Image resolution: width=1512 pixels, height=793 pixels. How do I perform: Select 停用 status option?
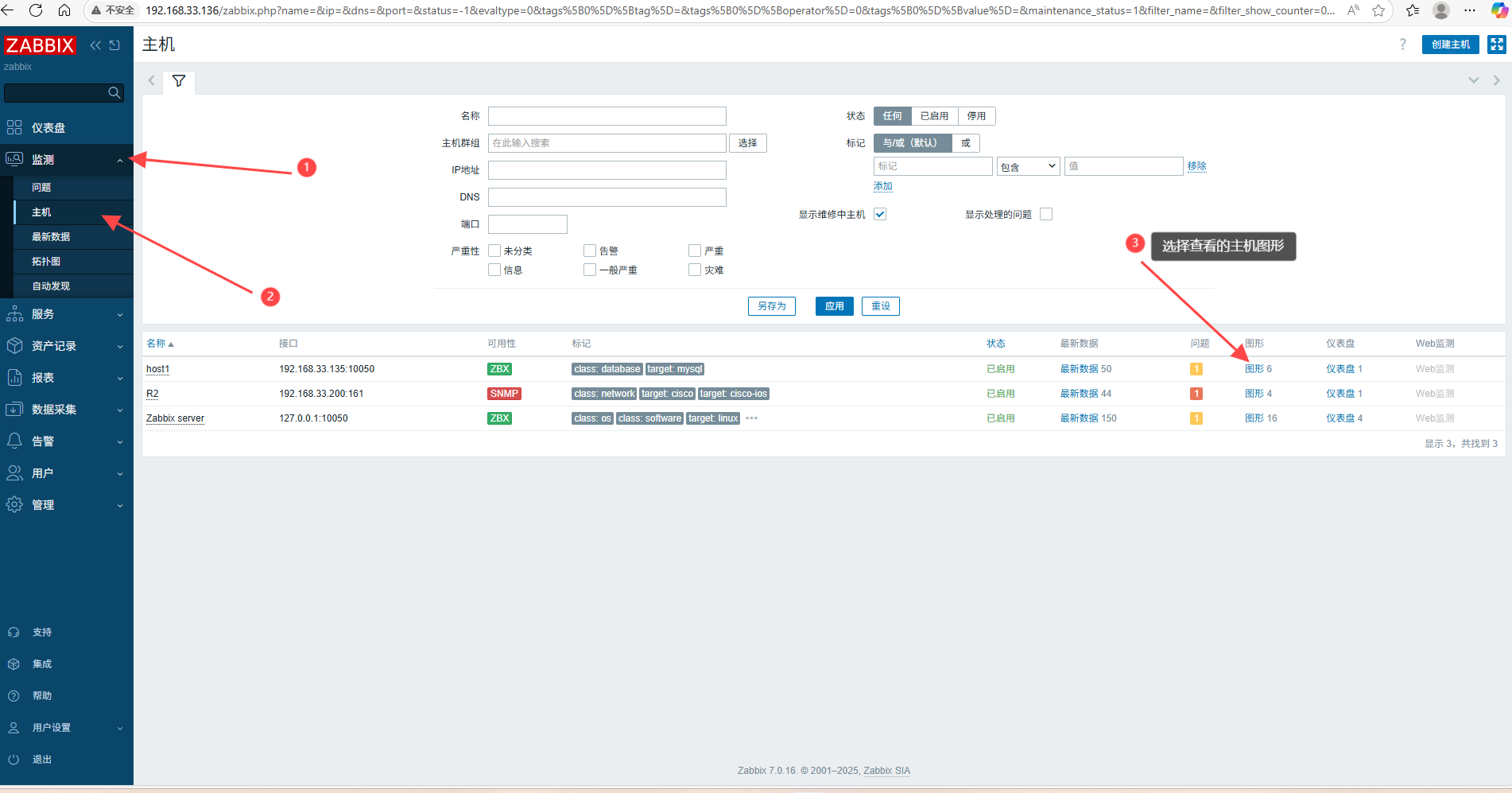(976, 116)
